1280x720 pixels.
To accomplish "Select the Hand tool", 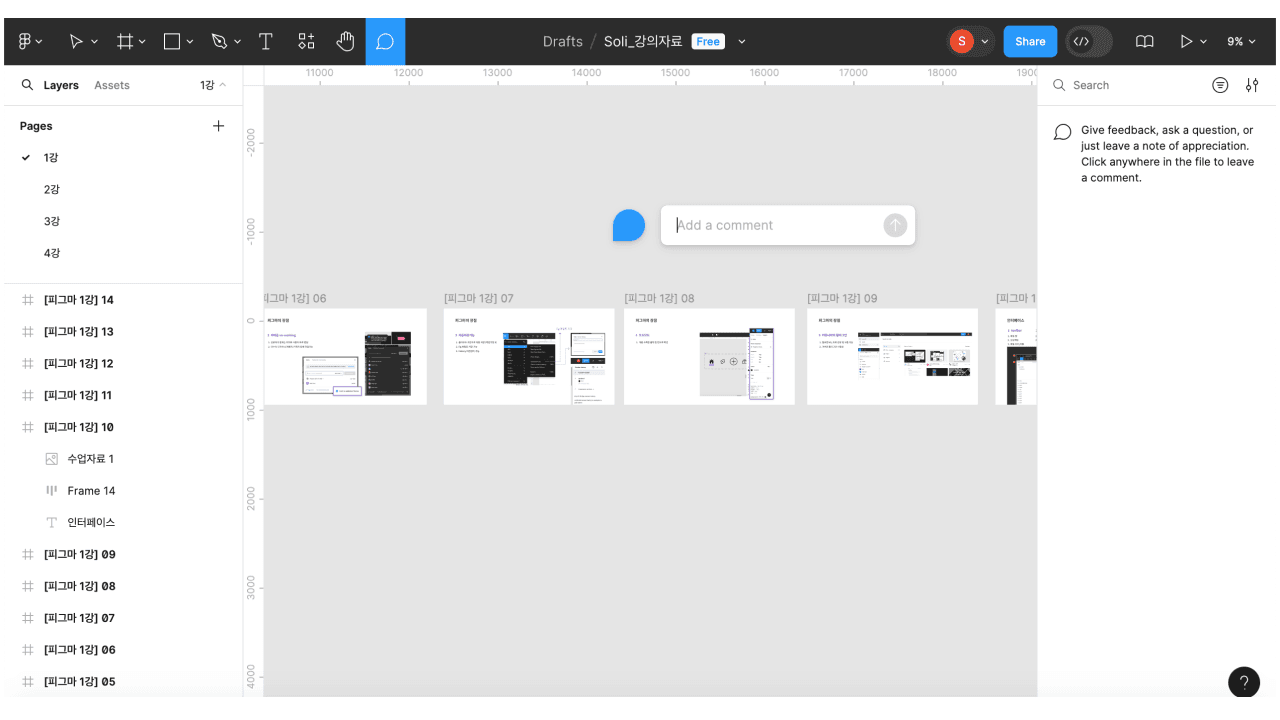I will 345,41.
